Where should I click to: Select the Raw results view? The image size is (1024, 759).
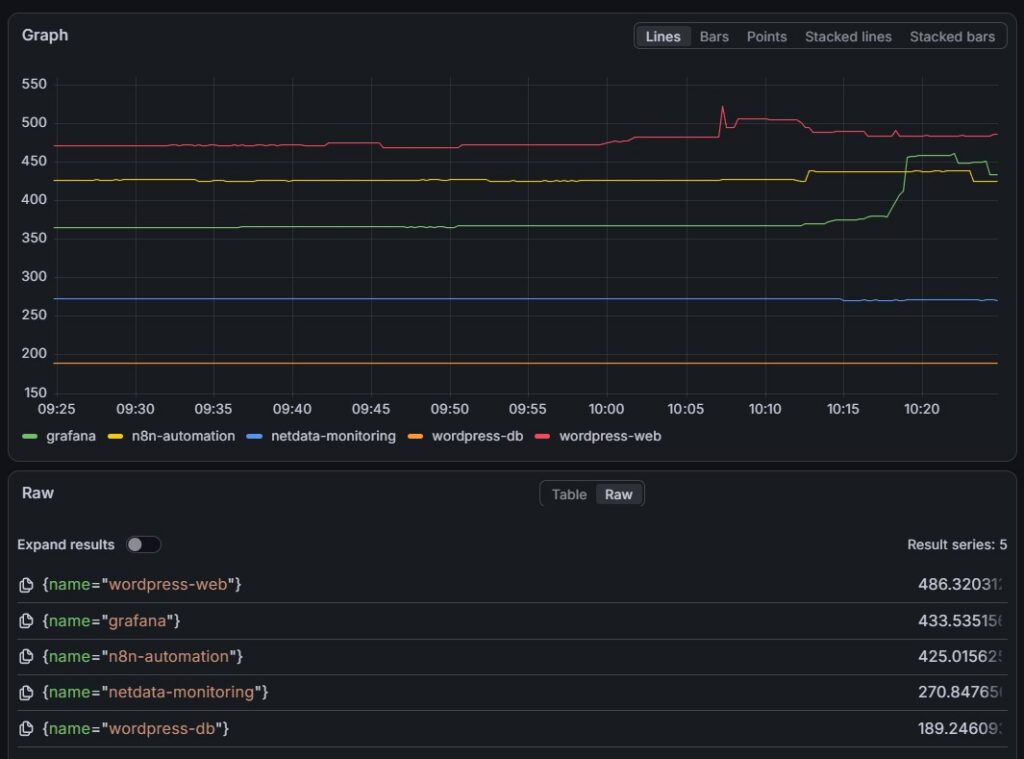618,494
